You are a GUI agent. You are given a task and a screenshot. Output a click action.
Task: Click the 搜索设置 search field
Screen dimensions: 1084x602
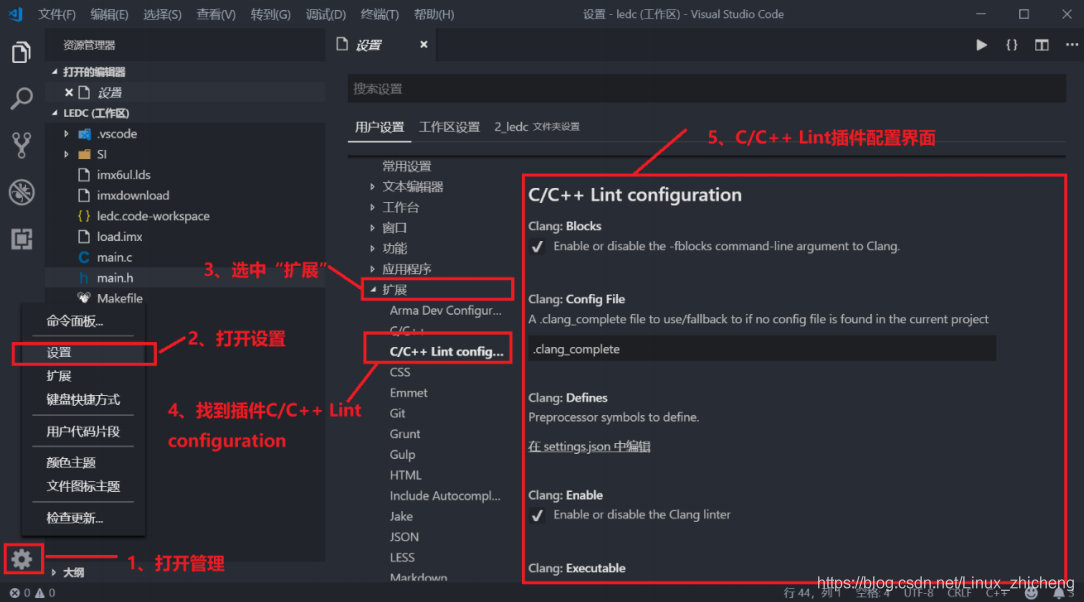coord(707,88)
